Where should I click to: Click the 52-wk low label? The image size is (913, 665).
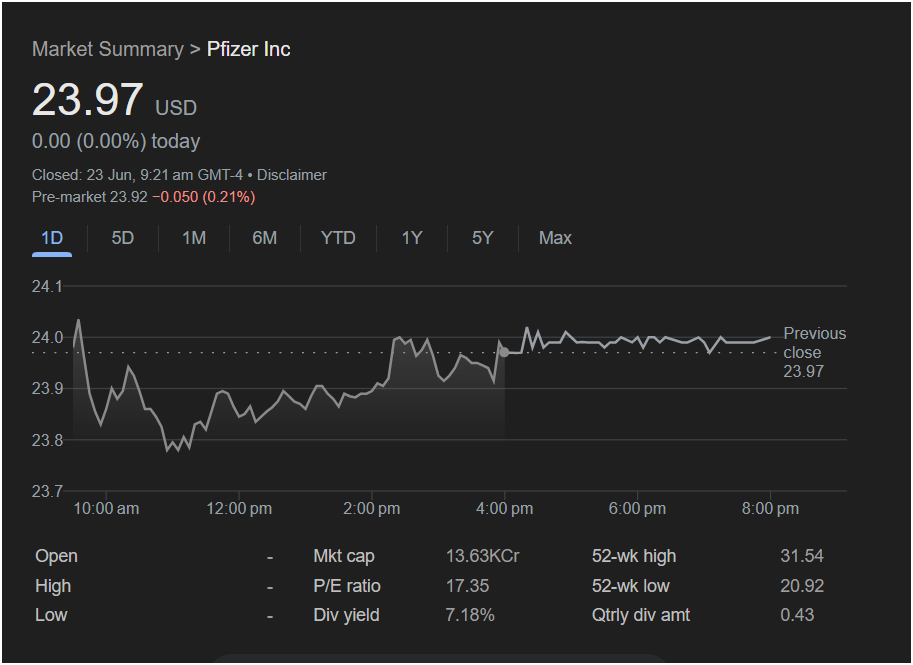pos(631,586)
